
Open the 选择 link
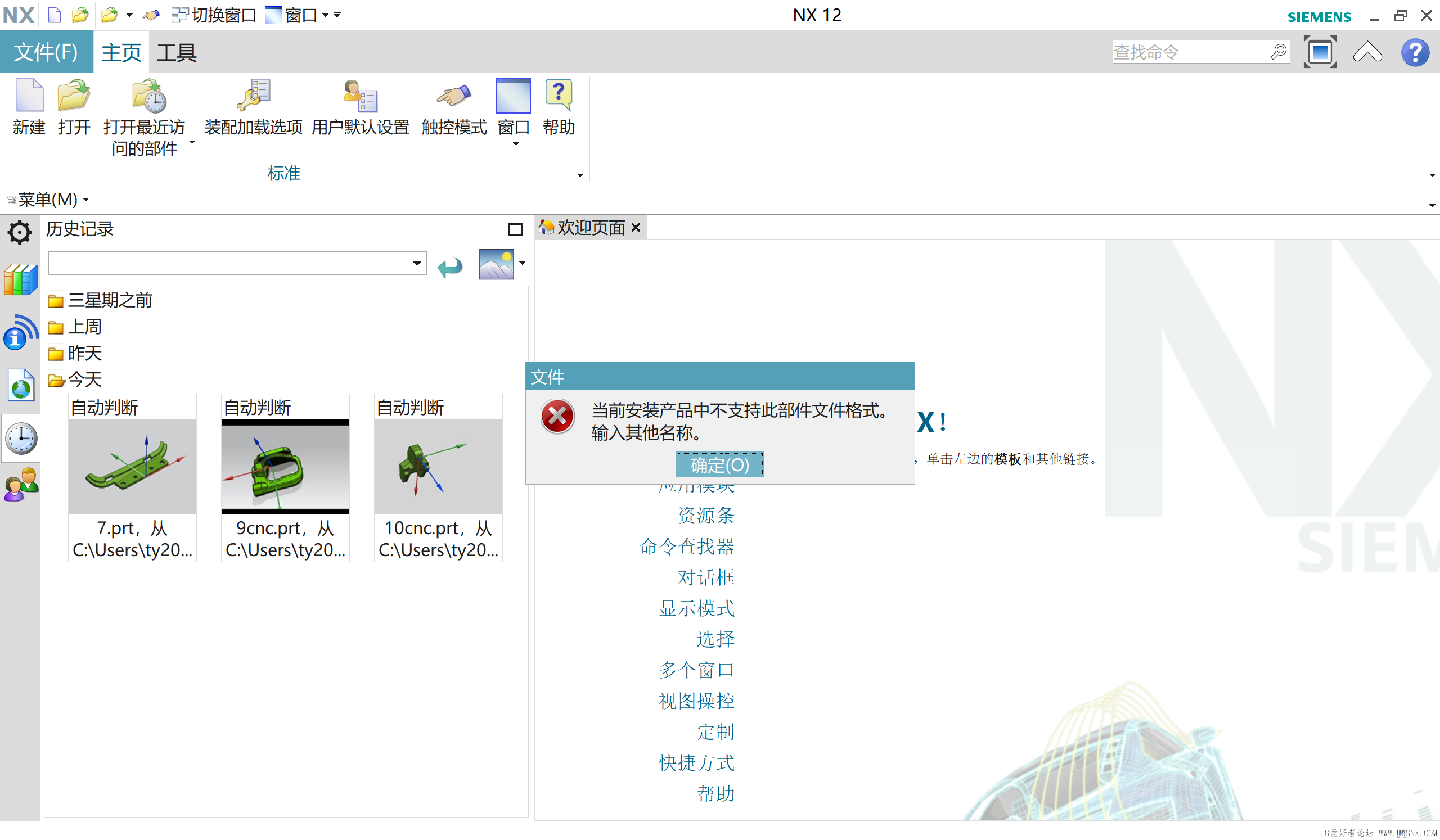(x=715, y=639)
